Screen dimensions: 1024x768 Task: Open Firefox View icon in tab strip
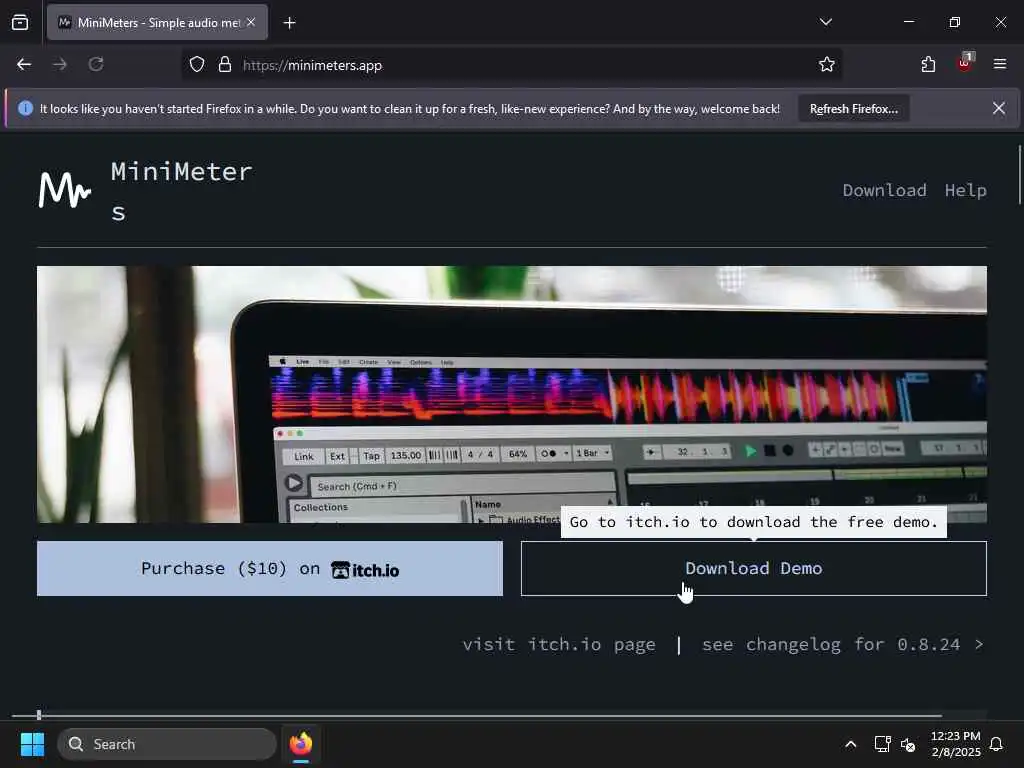[20, 22]
